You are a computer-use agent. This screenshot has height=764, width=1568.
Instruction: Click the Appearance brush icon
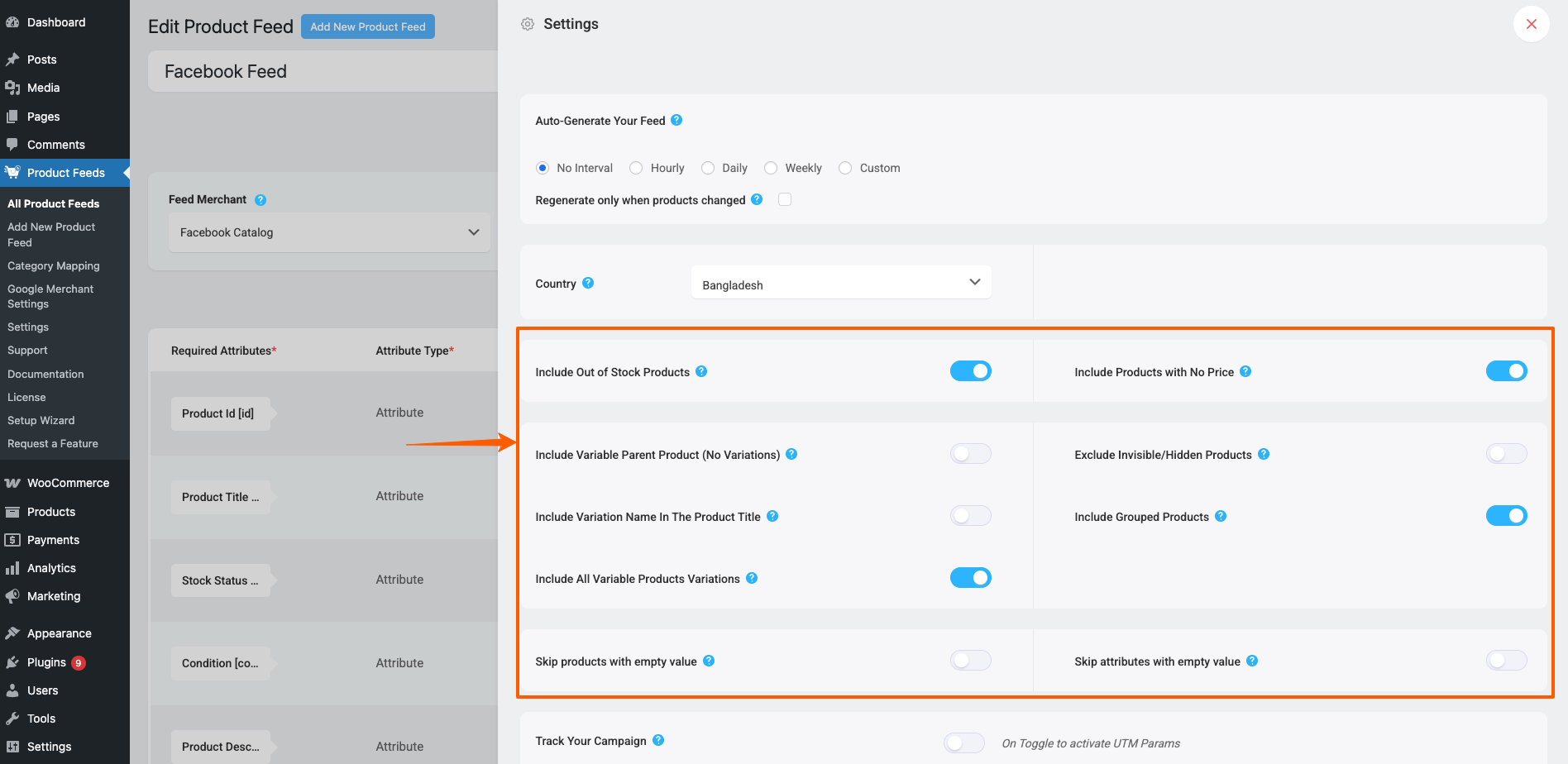click(12, 633)
